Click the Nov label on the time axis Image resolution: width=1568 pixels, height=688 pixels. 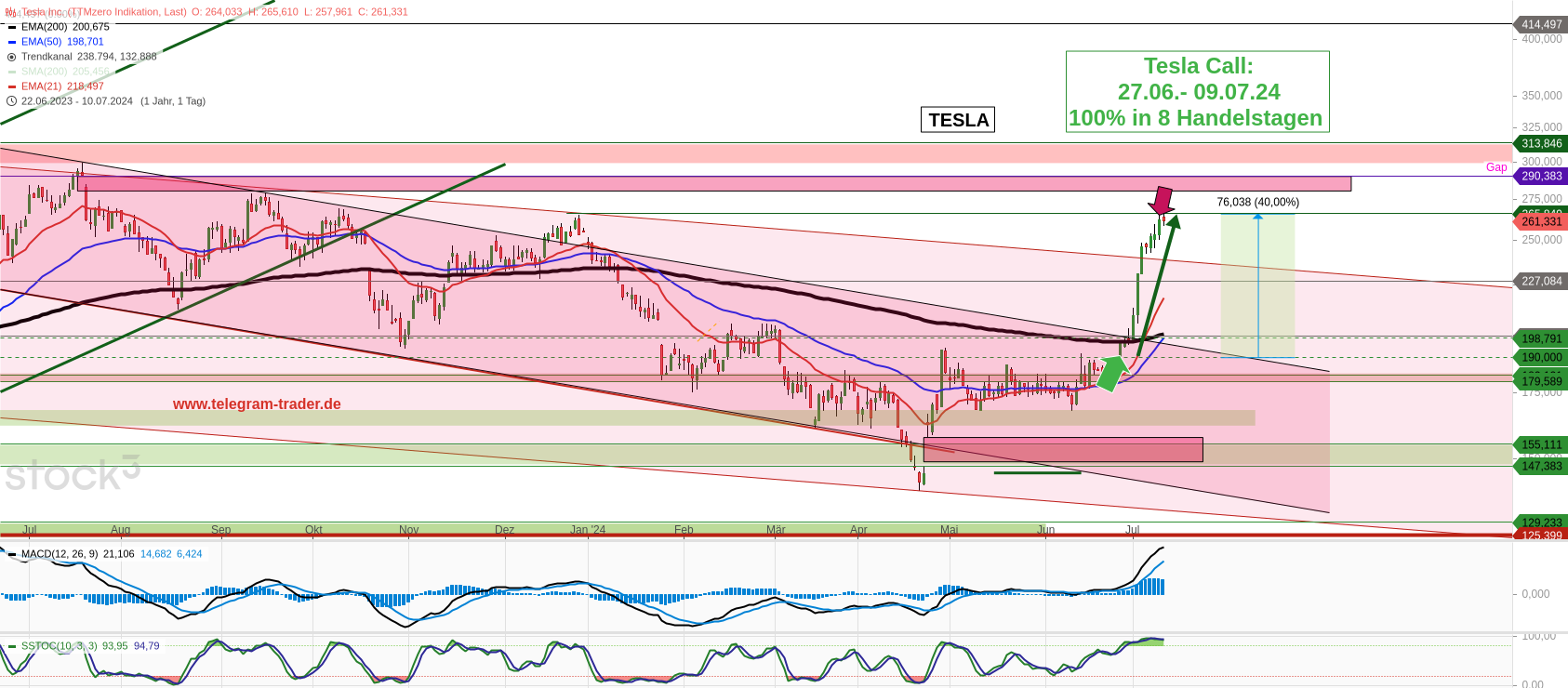click(x=409, y=530)
